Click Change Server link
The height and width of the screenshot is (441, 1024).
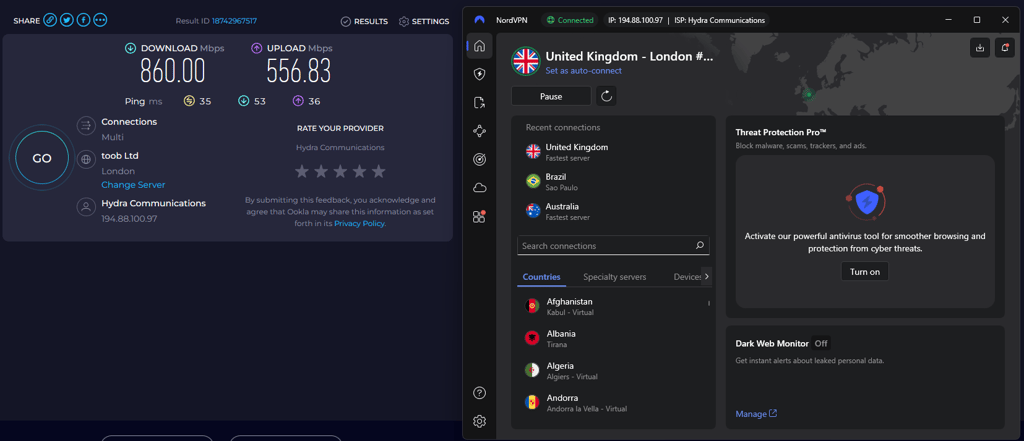click(x=133, y=185)
